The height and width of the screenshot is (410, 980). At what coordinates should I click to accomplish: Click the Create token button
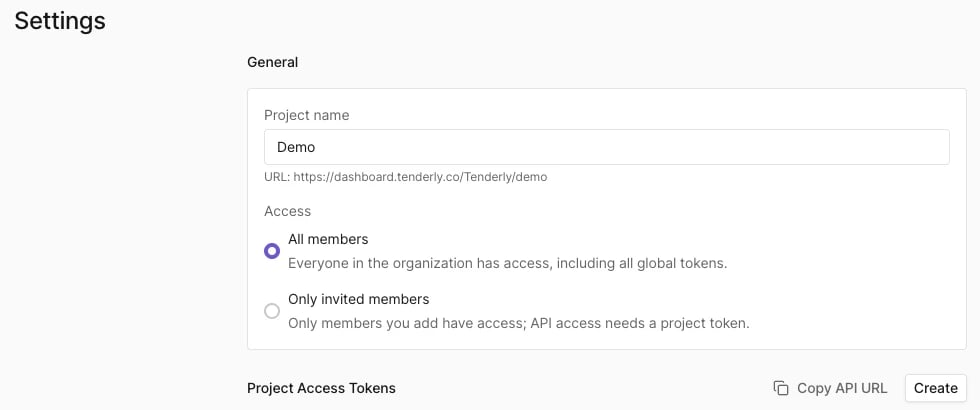pos(936,388)
